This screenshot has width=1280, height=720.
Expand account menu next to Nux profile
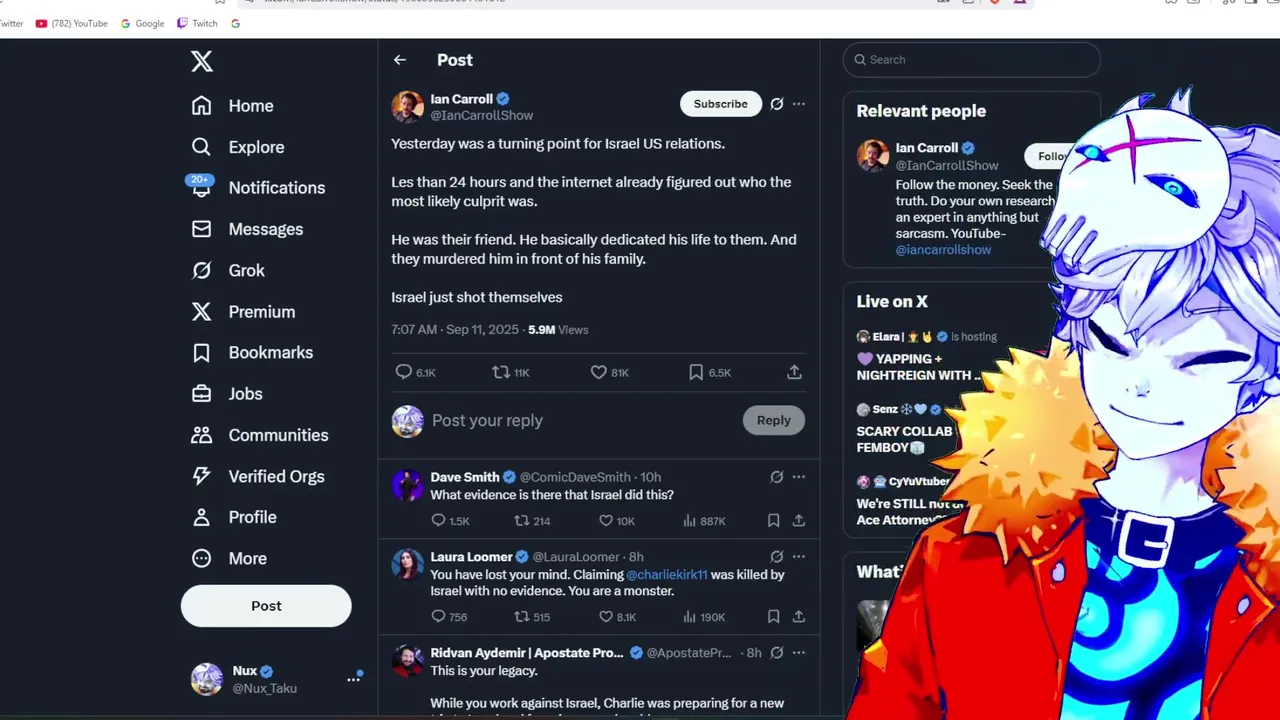coord(353,679)
